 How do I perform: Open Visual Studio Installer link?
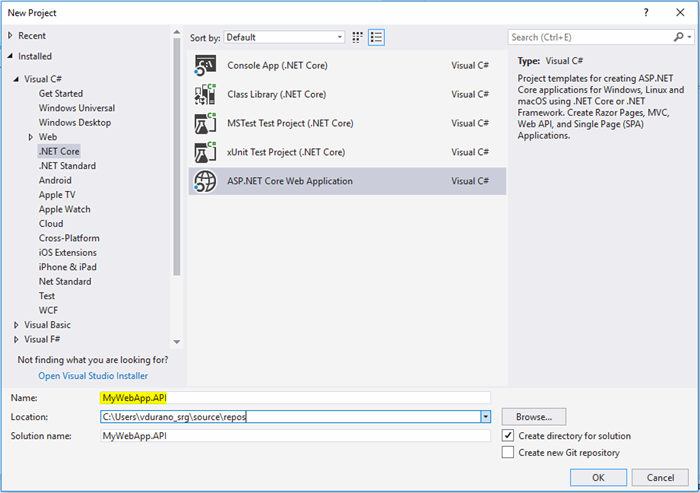[x=93, y=376]
